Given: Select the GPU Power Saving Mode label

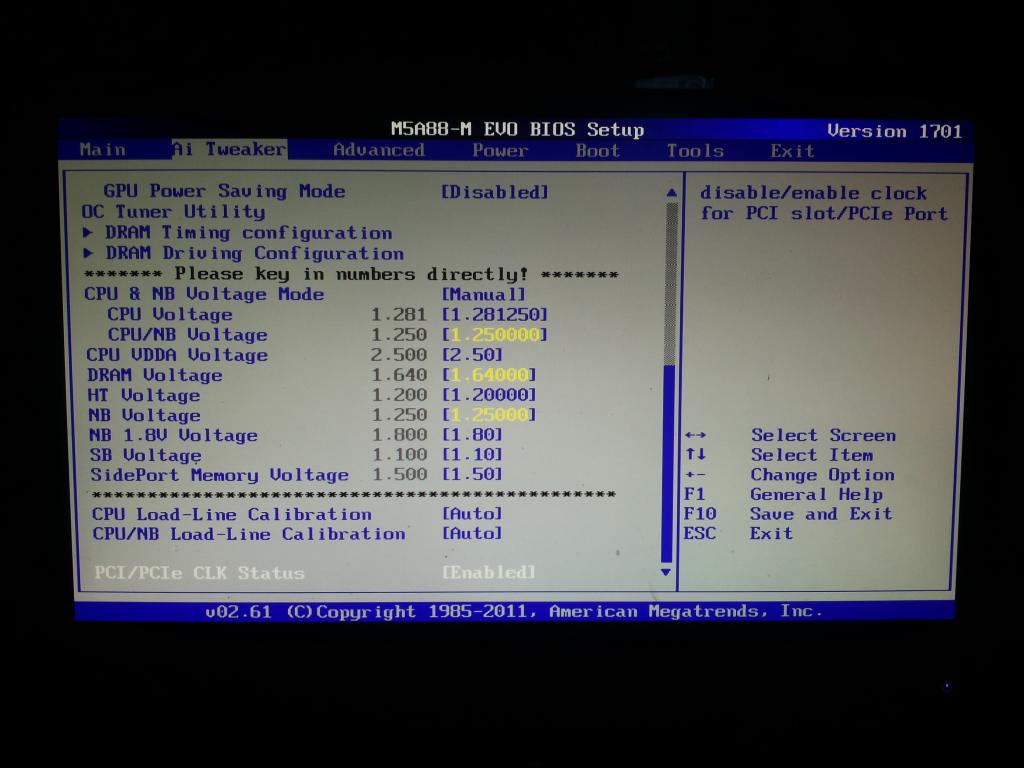Looking at the screenshot, I should click(x=224, y=191).
